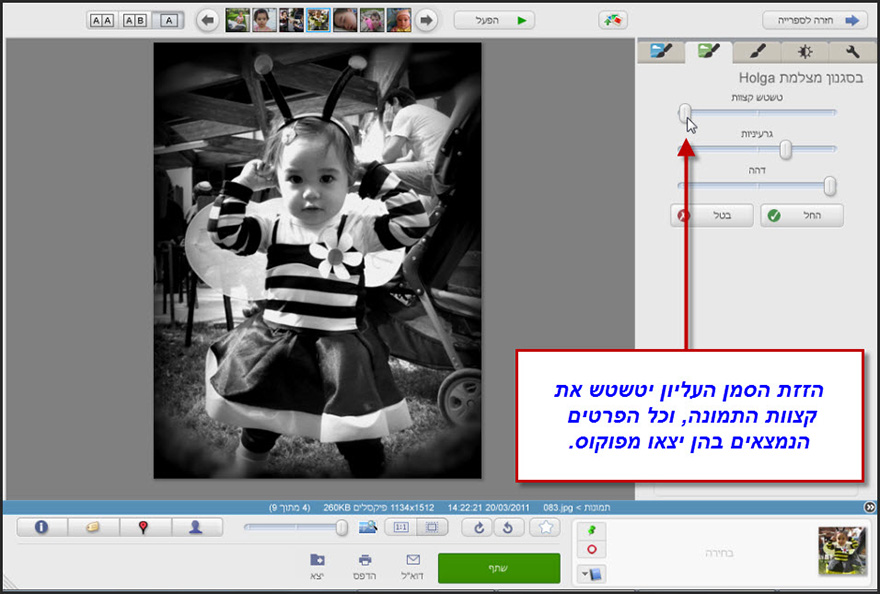The height and width of the screenshot is (594, 880).
Task: Open people tagging with the person icon
Action: (x=197, y=527)
